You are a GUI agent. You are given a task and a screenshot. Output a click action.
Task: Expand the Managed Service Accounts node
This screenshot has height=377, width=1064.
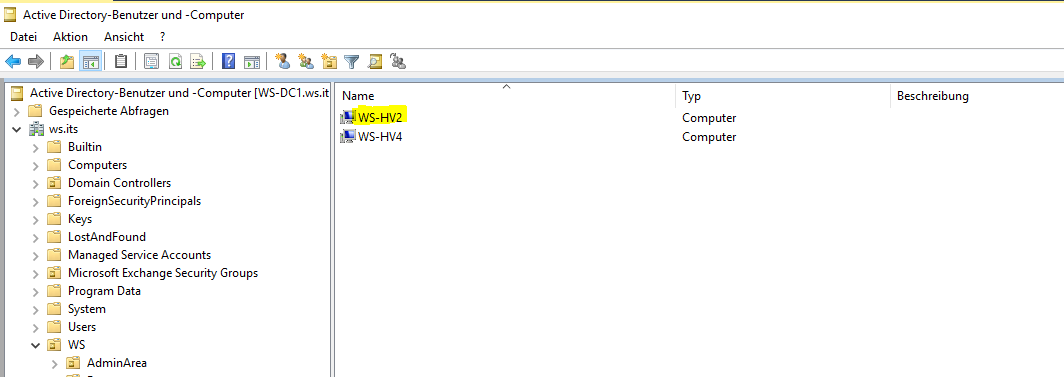coord(36,256)
